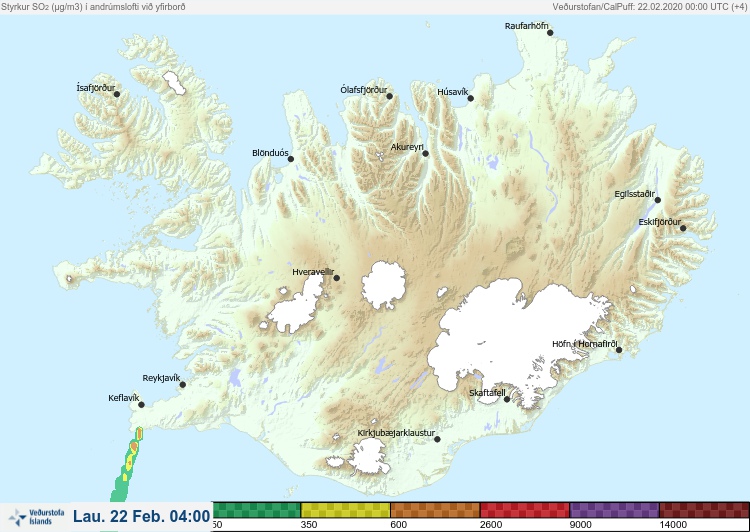Click the Raufarhöfn station dot
Screen dimensions: 750x532
[550, 33]
